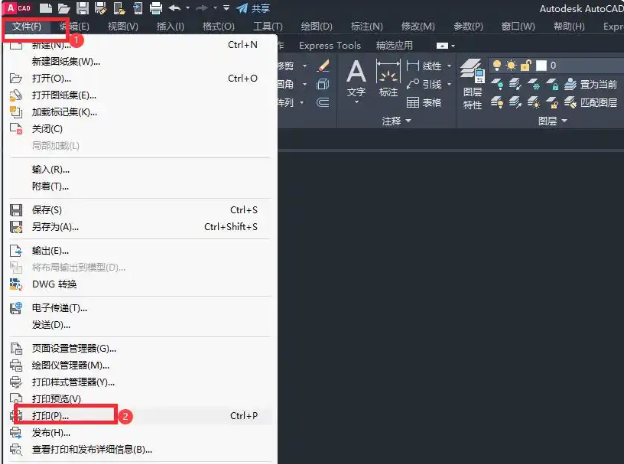Click the Open from Web & Mobile icon
This screenshot has width=624, height=464.
click(119, 8)
